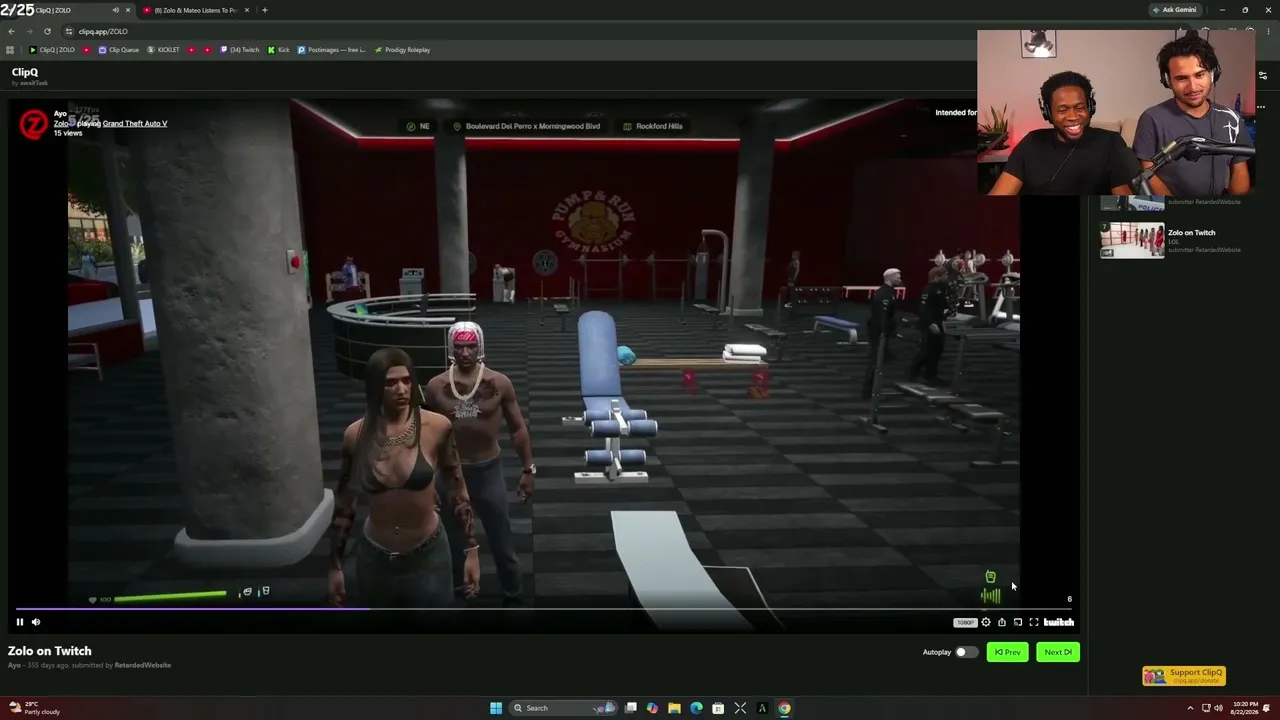Viewport: 1280px width, 720px height.
Task: Close the Zolo & Mateo YouTube tab
Action: coord(247,10)
